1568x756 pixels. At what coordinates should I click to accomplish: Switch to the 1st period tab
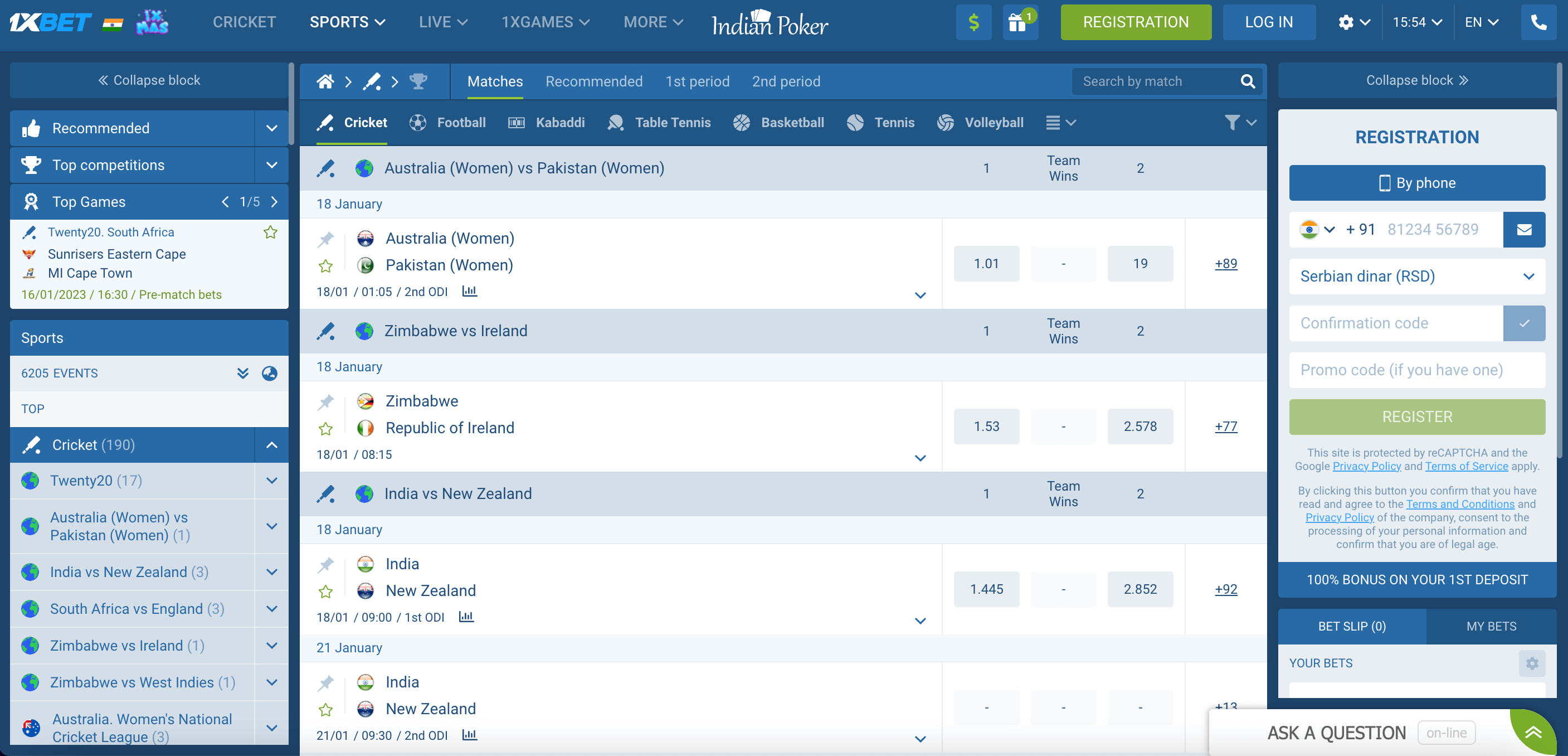click(697, 81)
